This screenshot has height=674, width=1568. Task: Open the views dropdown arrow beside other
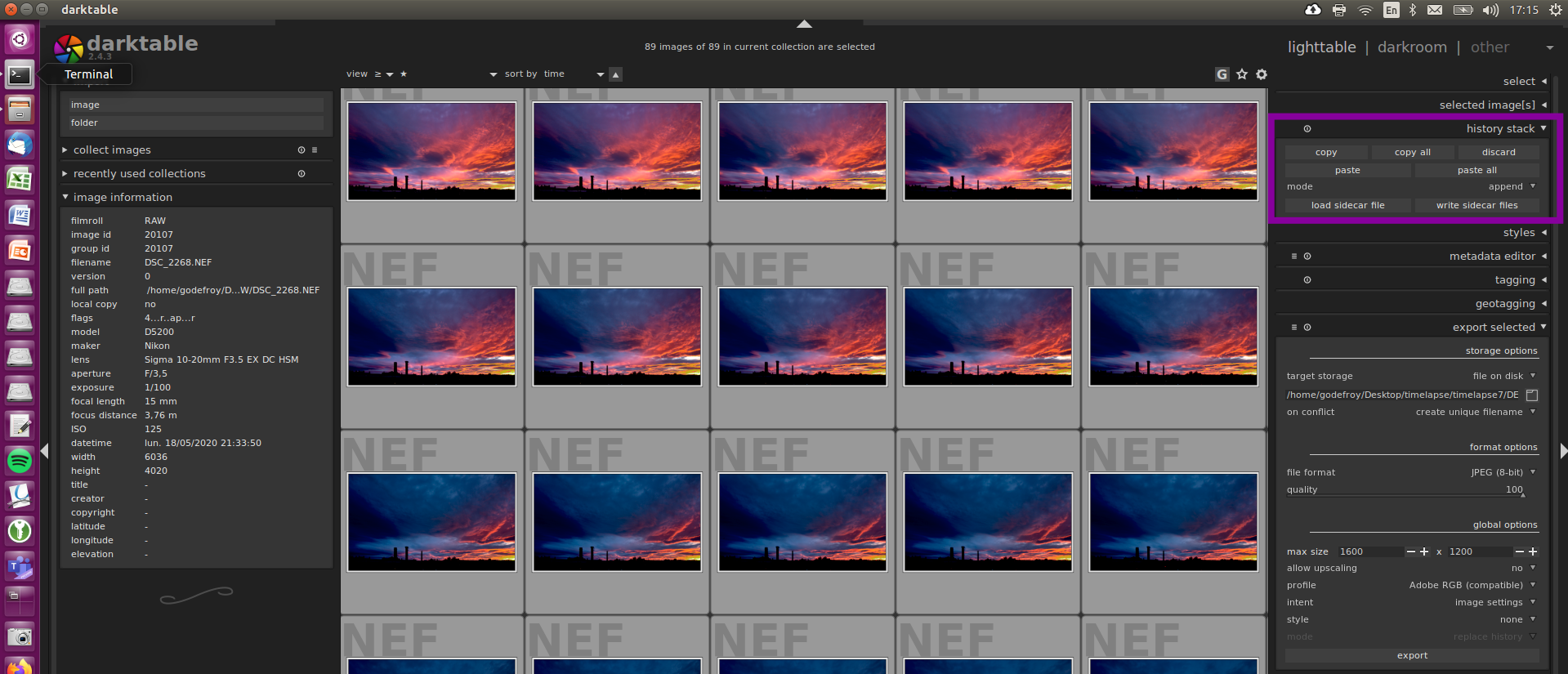pos(1549,48)
